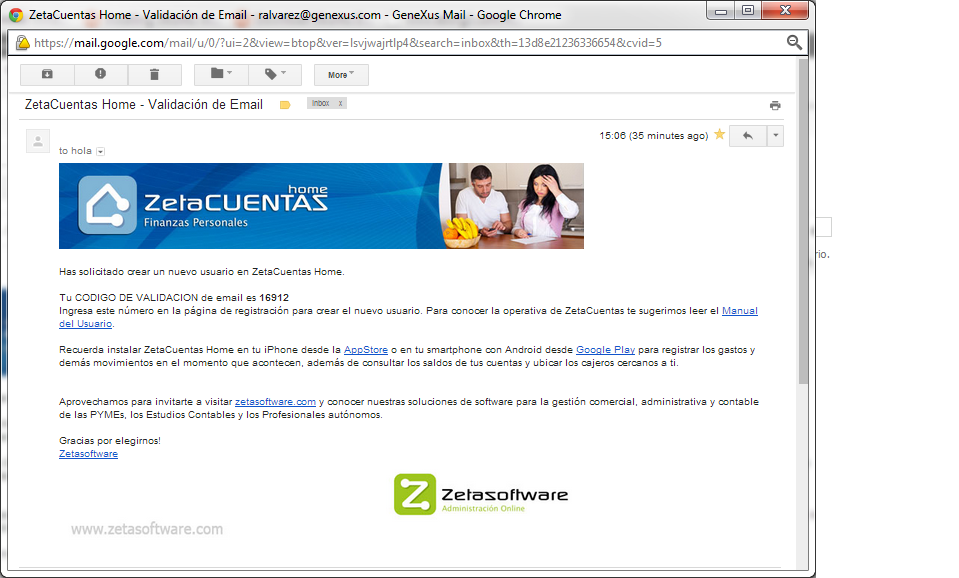959x578 pixels.
Task: Minimize the Chrome window
Action: click(x=720, y=10)
